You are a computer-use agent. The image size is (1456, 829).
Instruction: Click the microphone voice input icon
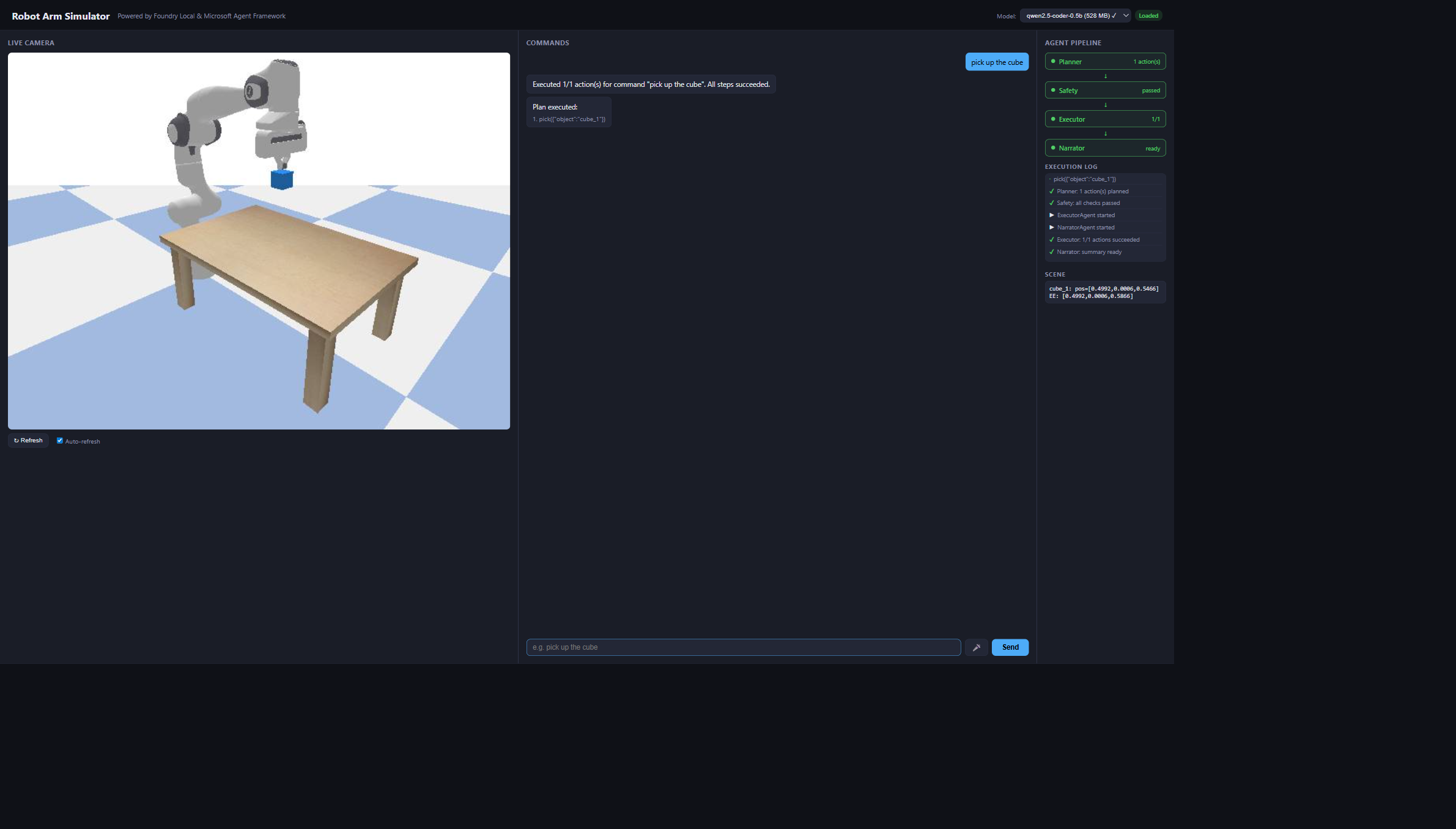976,647
